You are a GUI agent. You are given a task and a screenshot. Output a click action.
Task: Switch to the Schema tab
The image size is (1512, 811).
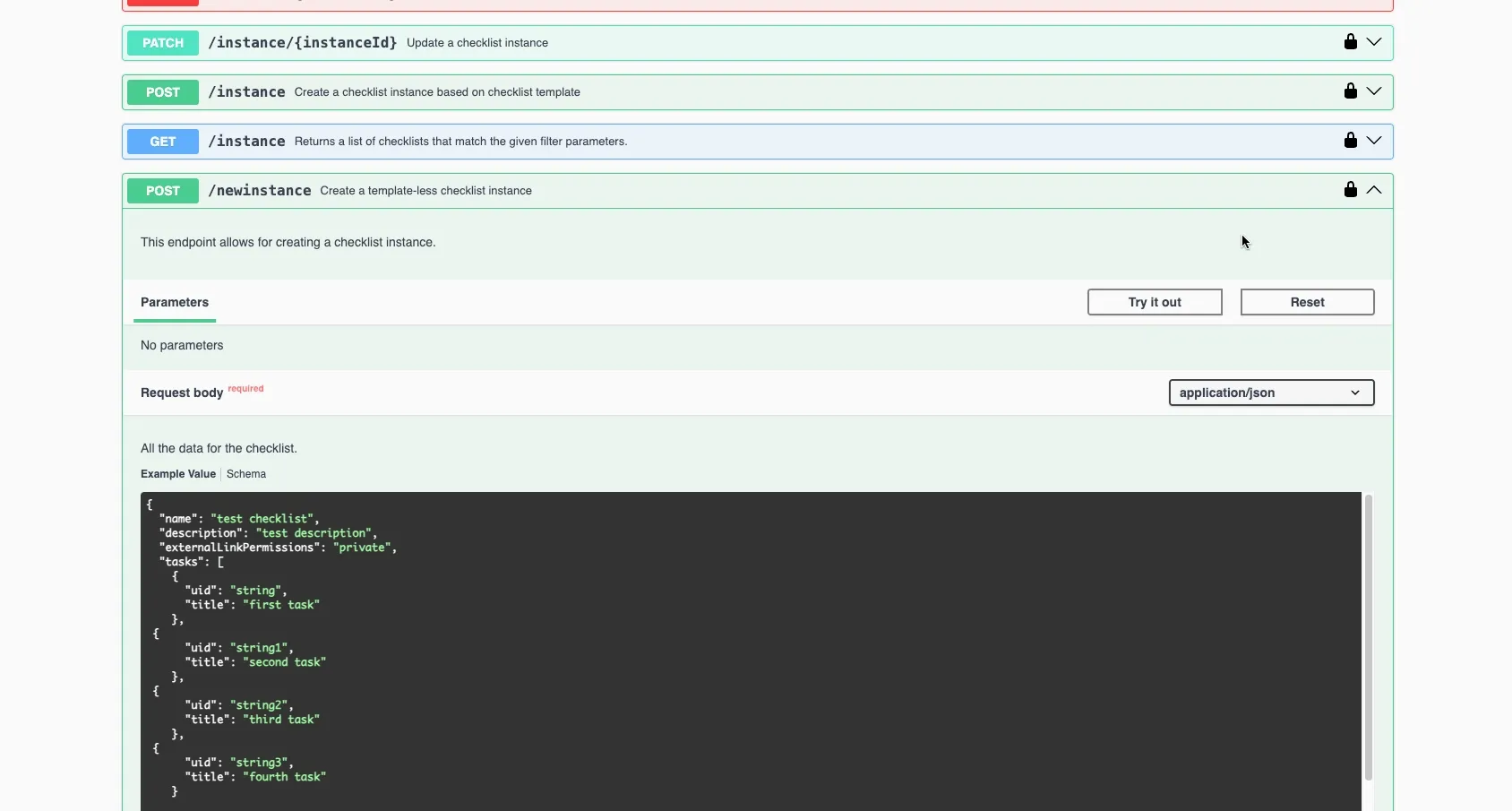coord(246,474)
